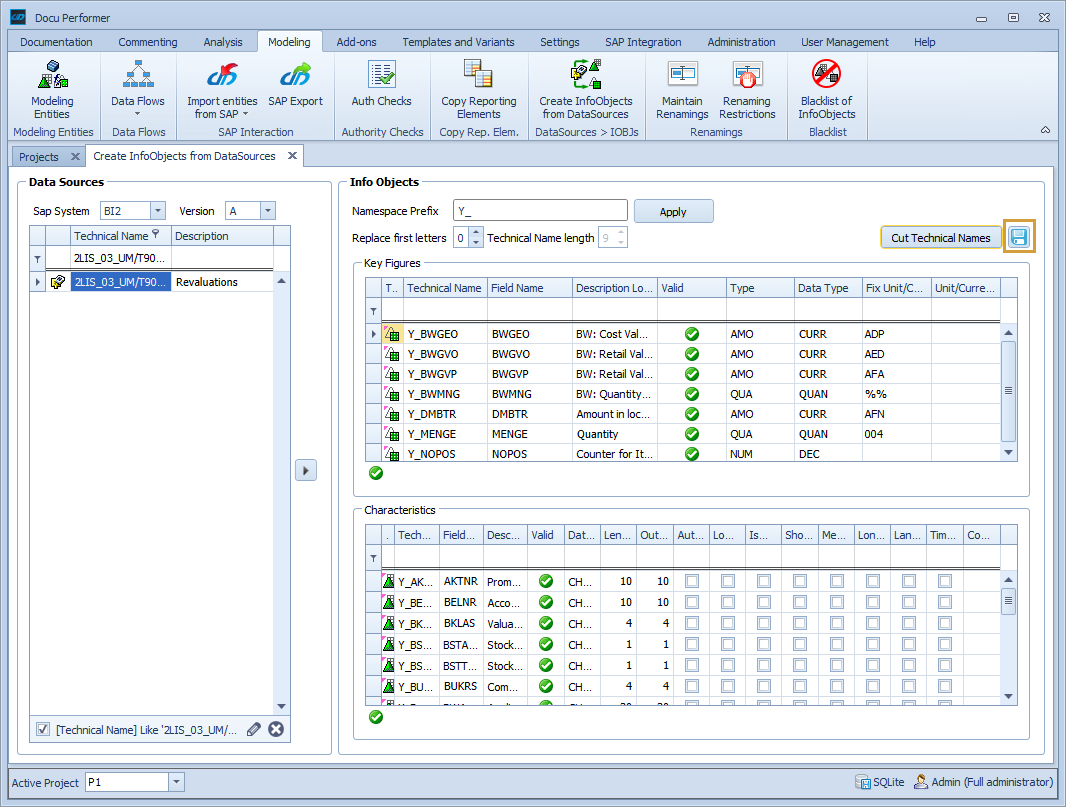This screenshot has height=807, width=1066.
Task: Switch to the Analysis ribbon tab
Action: 223,42
